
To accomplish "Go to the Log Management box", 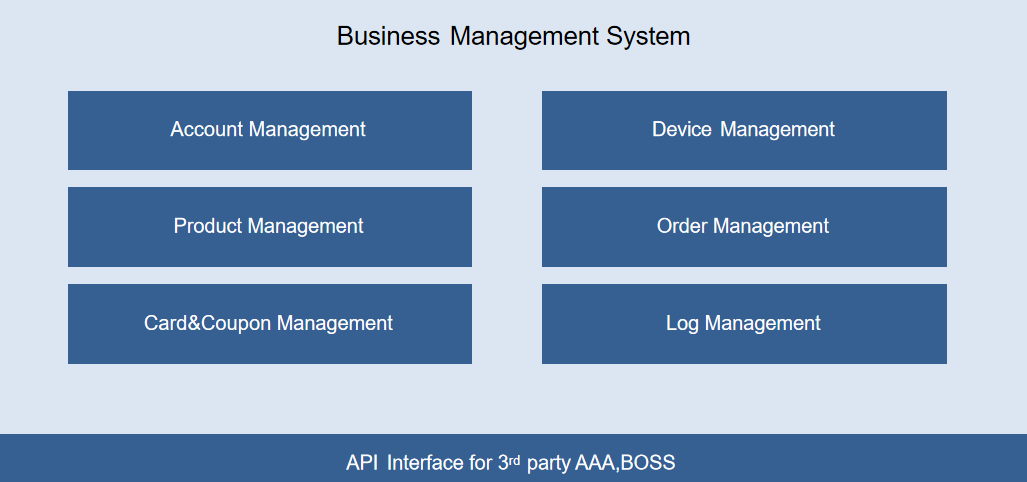I will click(x=743, y=324).
